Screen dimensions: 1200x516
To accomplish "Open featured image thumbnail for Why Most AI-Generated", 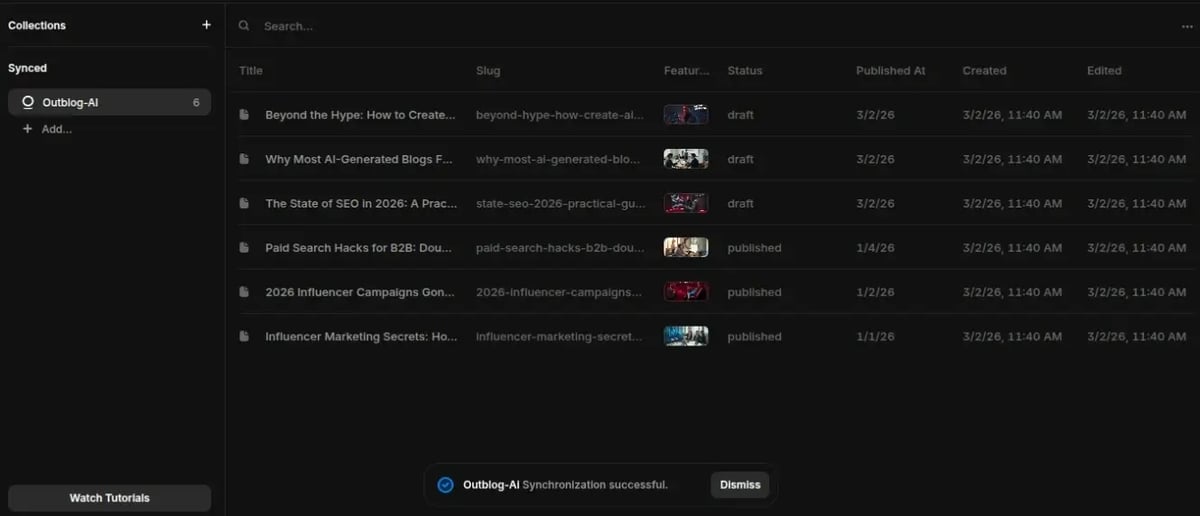I will click(686, 159).
